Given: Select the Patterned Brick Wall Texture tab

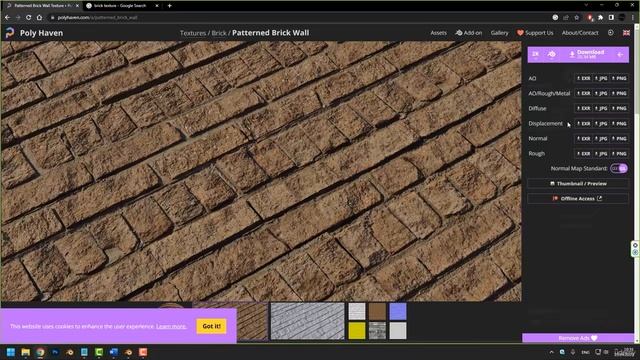Looking at the screenshot, I should 42,6.
